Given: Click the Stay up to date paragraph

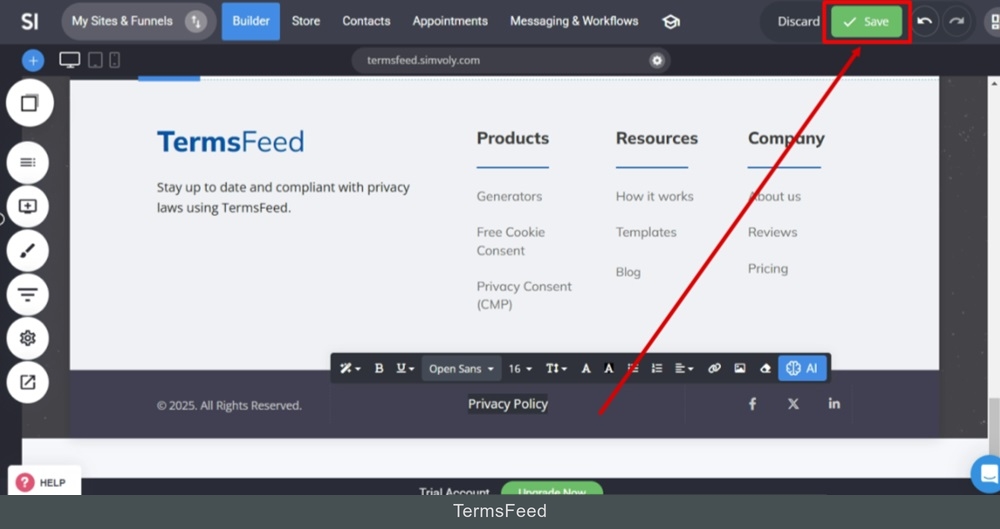Looking at the screenshot, I should (x=283, y=197).
